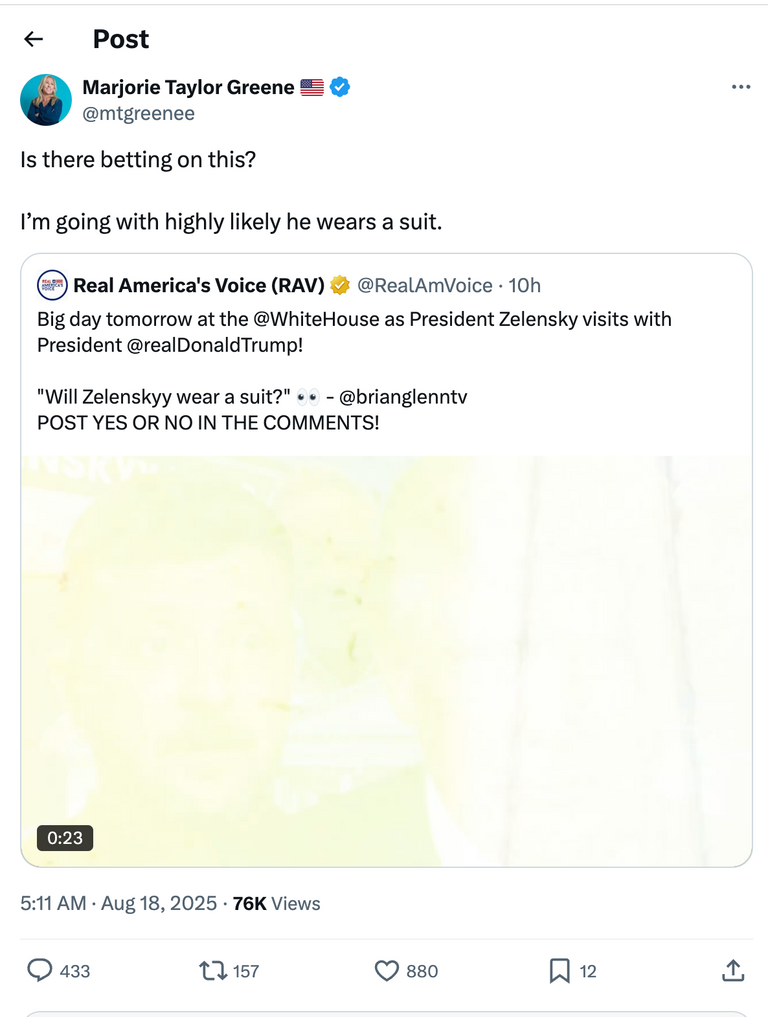Share the post via upload icon
Viewport: 768px width, 1017px height.
coord(733,970)
